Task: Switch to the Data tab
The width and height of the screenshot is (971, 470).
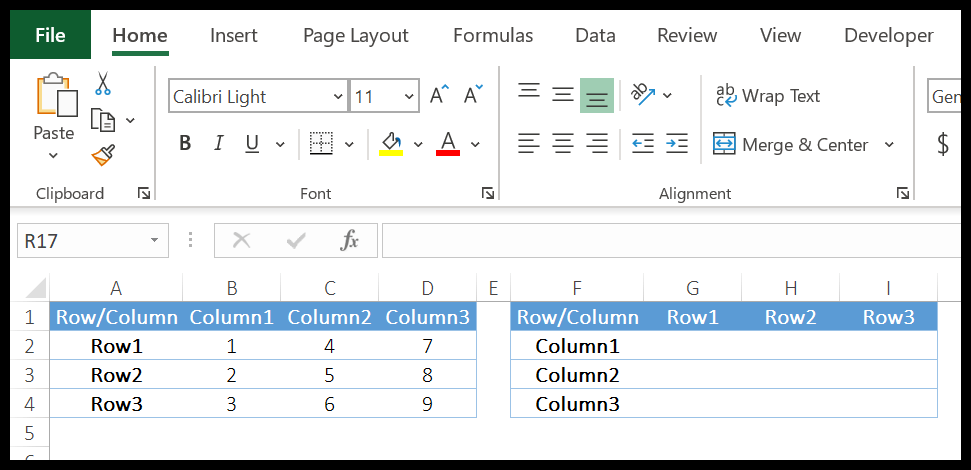Action: (595, 35)
